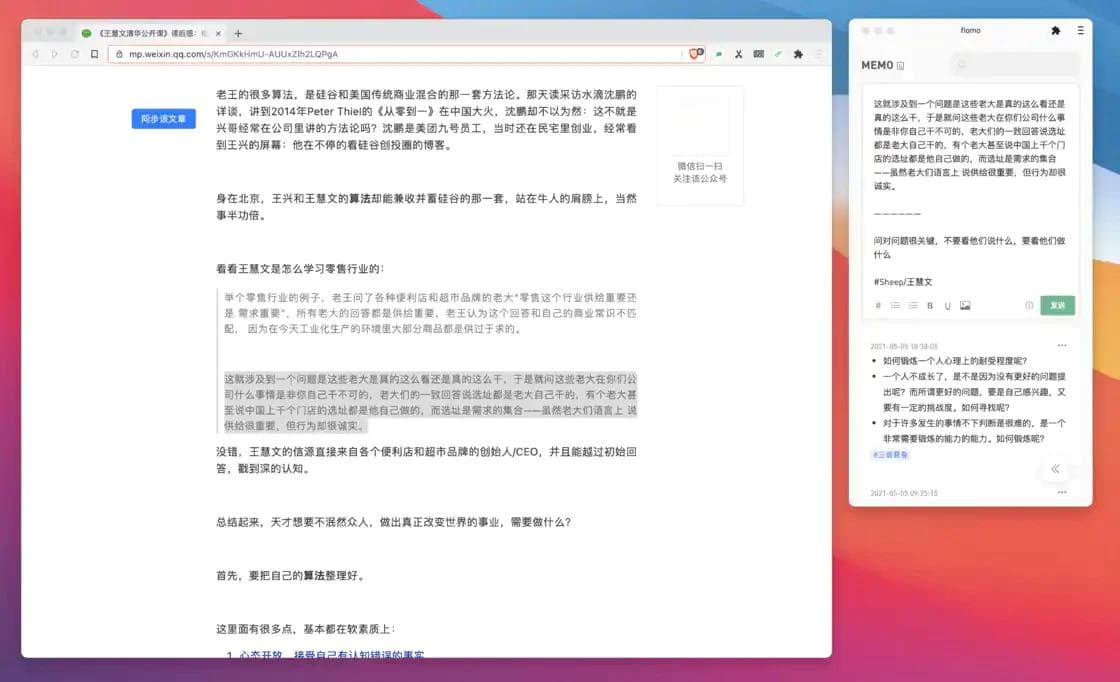Image resolution: width=1120 pixels, height=682 pixels.
Task: Toggle underline formatting in flomo editor
Action: pos(948,306)
